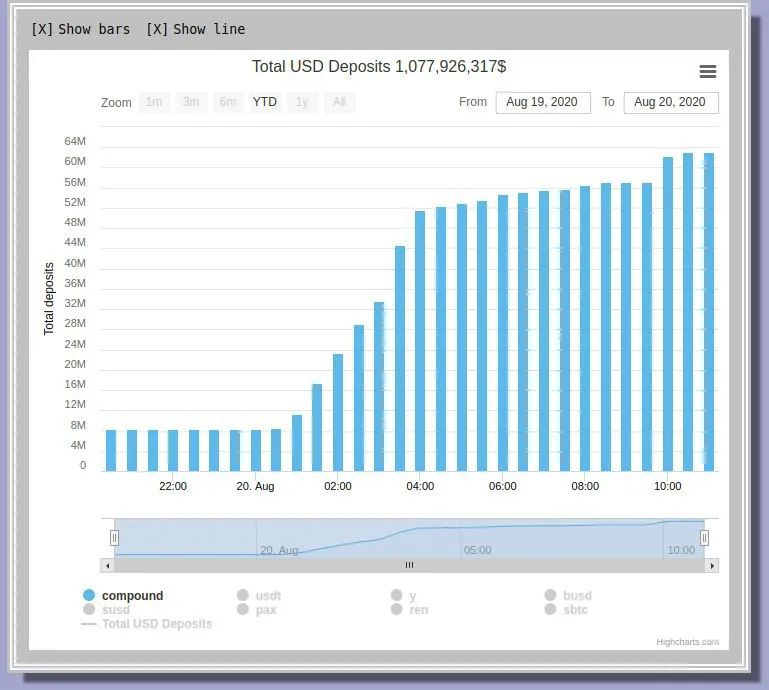Show the usdt series via legend
769x690 pixels.
click(259, 595)
